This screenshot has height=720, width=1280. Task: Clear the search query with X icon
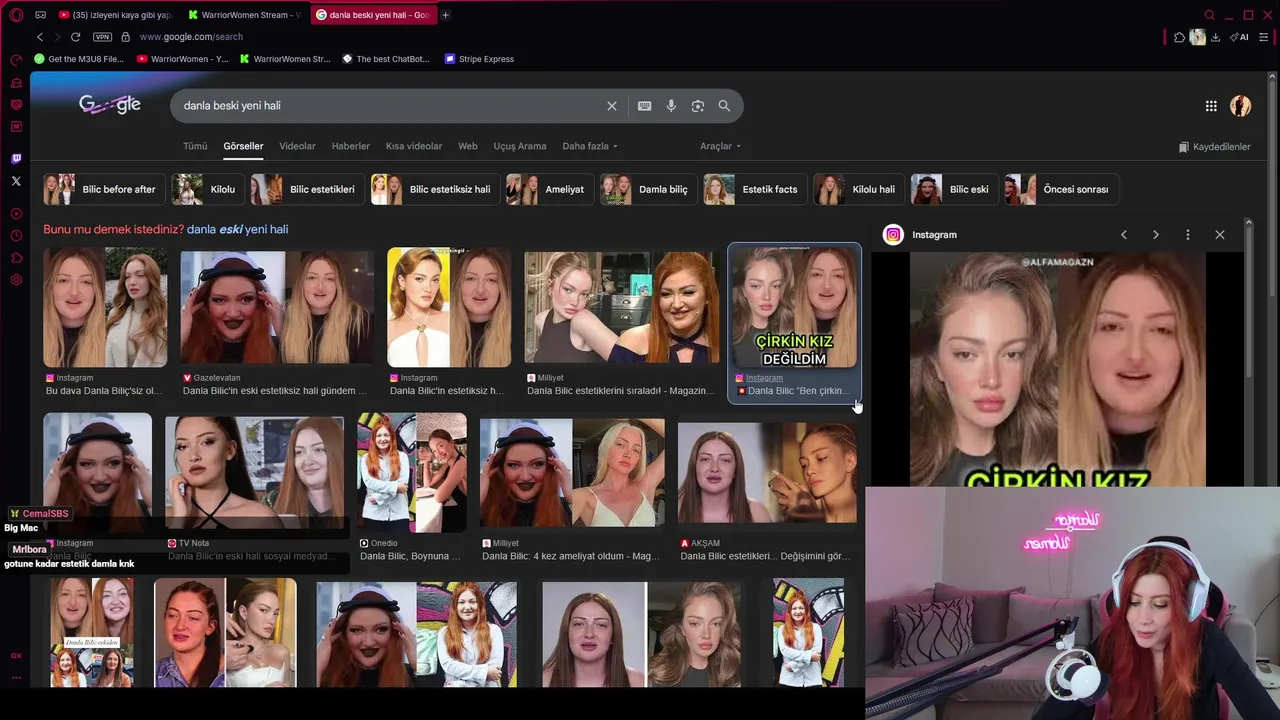click(x=612, y=106)
